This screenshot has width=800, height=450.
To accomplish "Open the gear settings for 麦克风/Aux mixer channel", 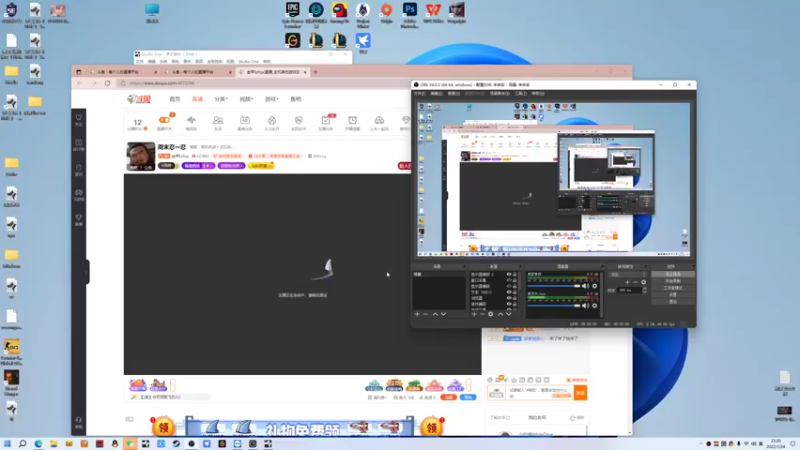I will click(594, 306).
